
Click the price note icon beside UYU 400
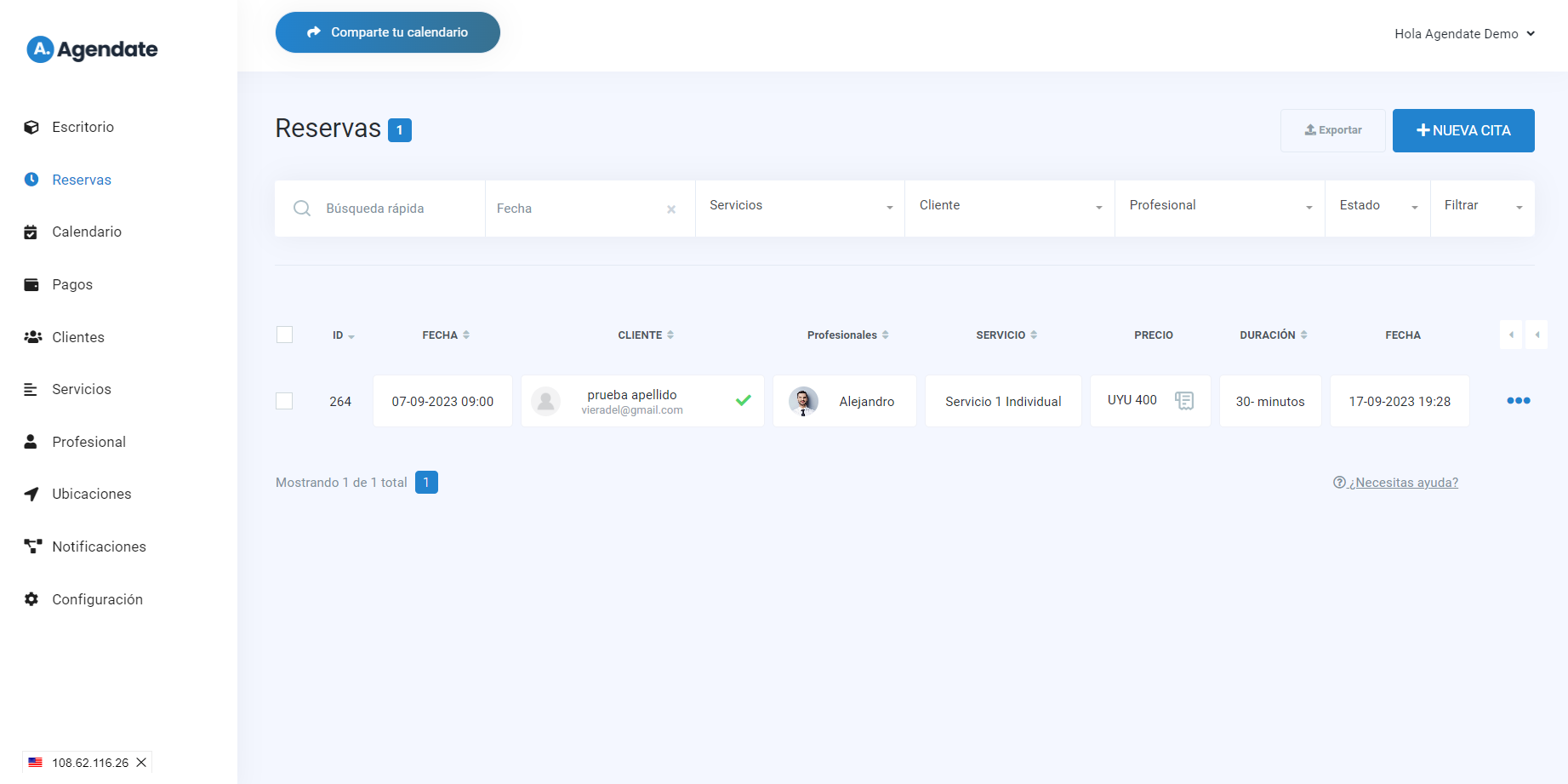pyautogui.click(x=1183, y=400)
